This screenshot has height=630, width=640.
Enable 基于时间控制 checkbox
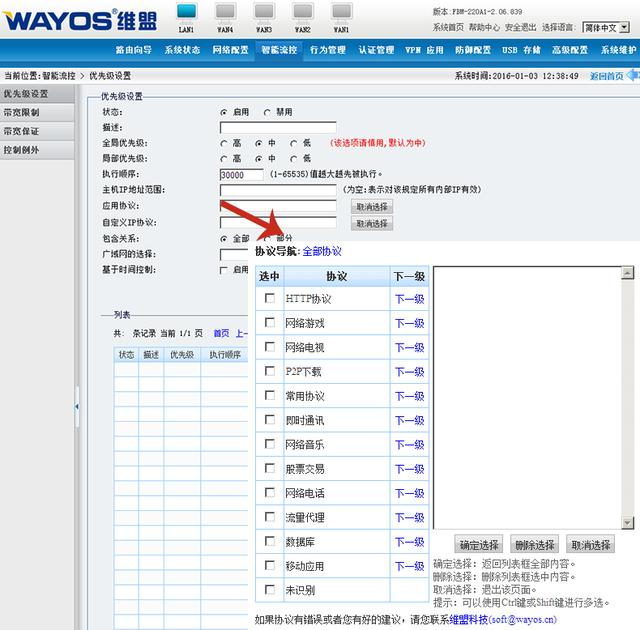[x=224, y=270]
